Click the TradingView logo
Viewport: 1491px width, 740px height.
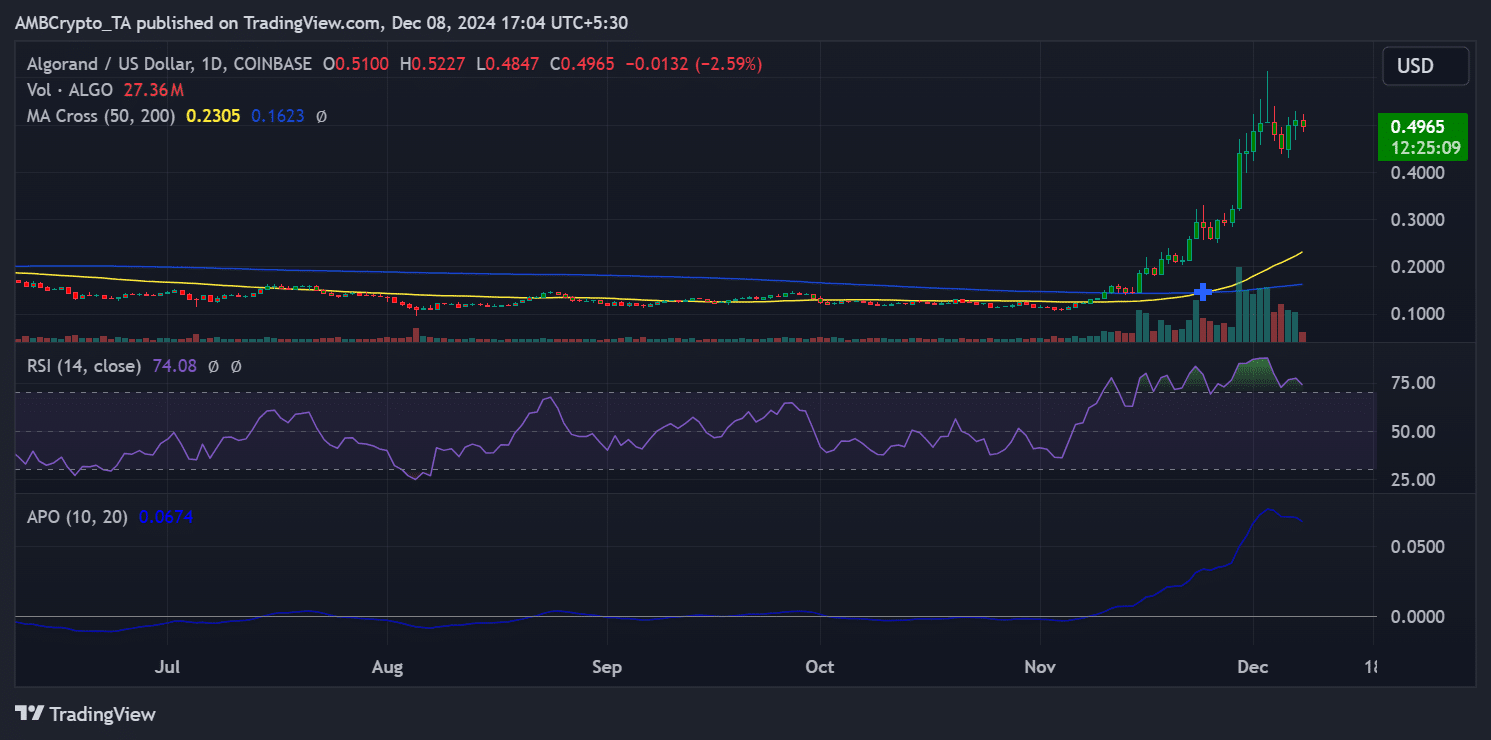tap(86, 714)
